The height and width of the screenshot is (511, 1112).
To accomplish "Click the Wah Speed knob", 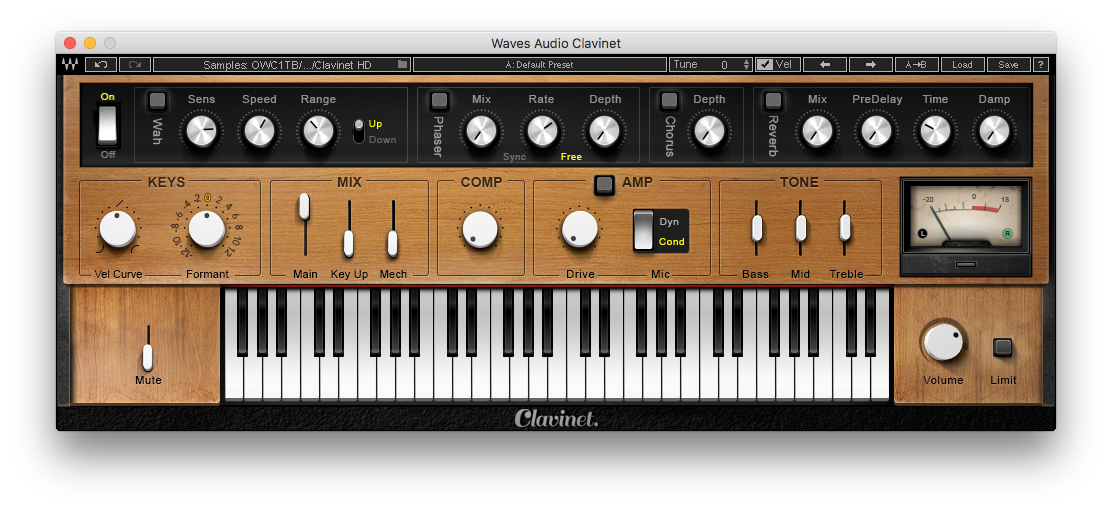I will coord(260,131).
